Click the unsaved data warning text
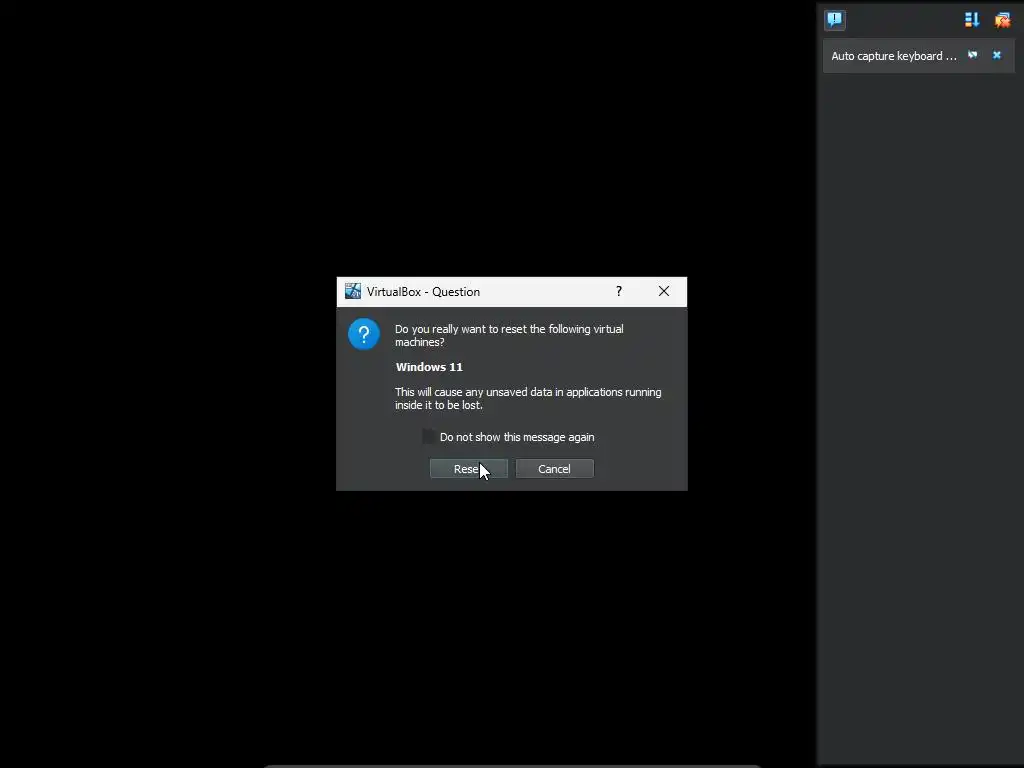Screen dimensions: 1024x768 528,398
